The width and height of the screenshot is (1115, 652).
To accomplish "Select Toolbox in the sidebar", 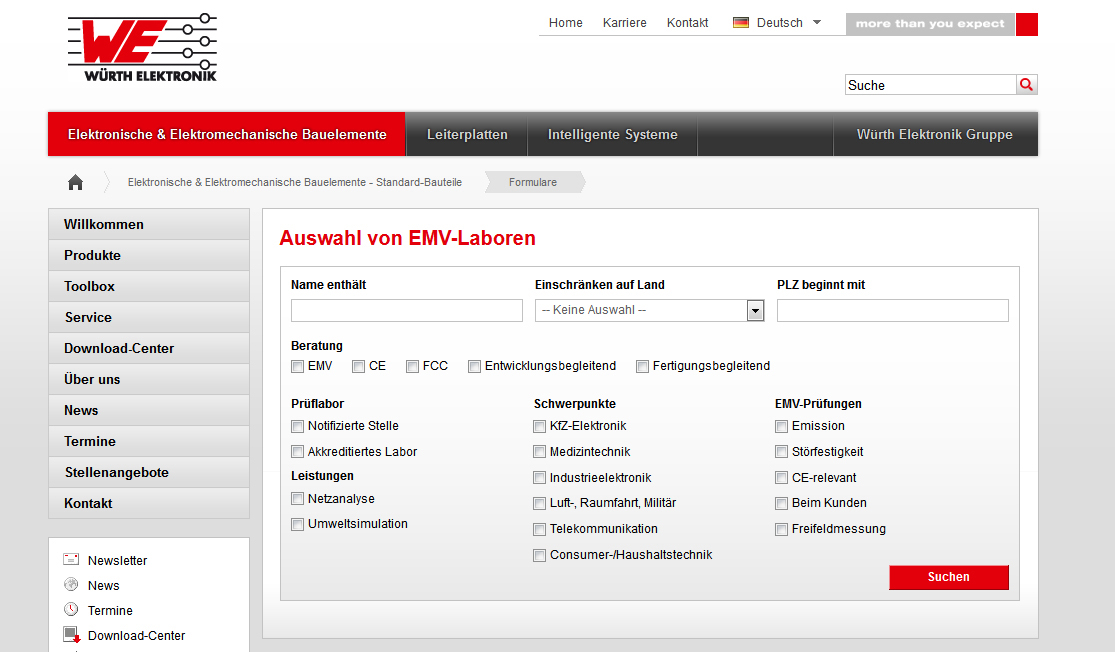I will (x=149, y=287).
